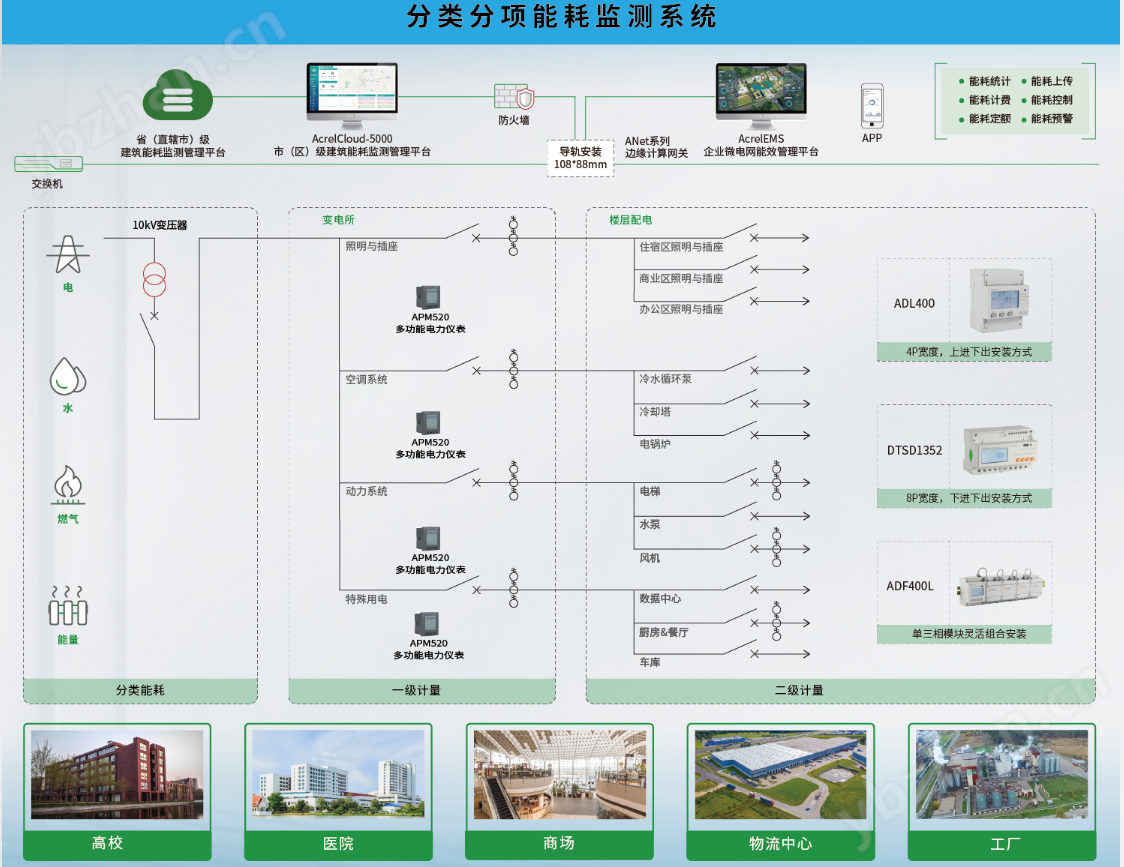Click the 水 water droplet icon
The width and height of the screenshot is (1124, 867).
tap(66, 378)
